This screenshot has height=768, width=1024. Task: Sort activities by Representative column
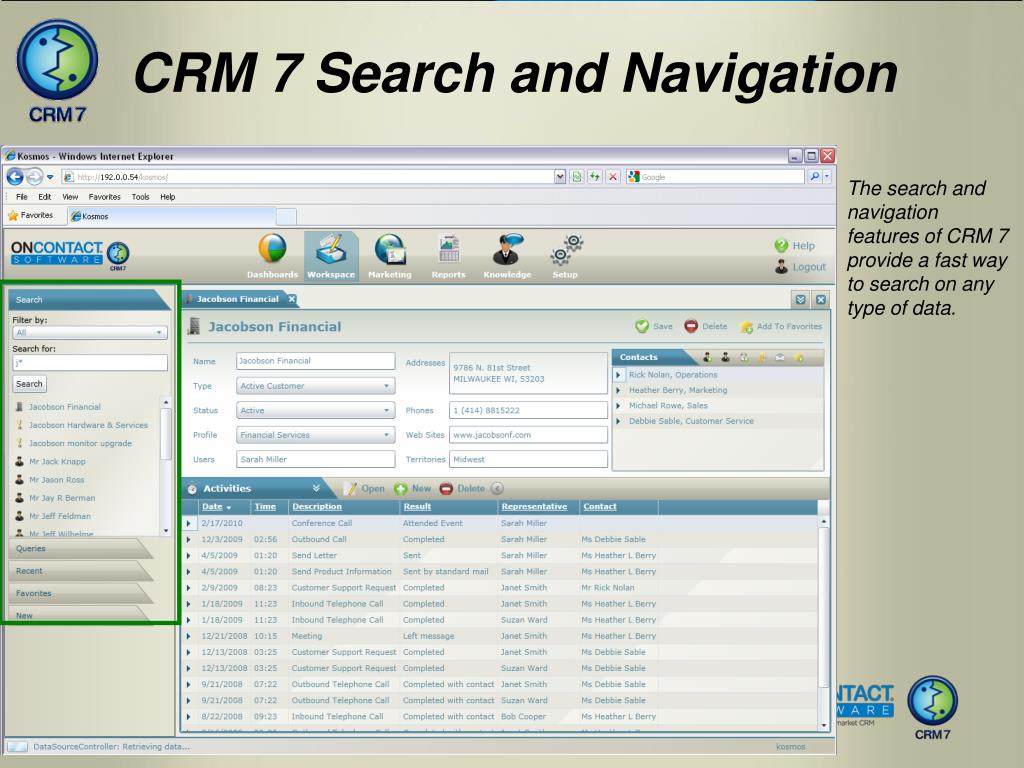pos(534,507)
